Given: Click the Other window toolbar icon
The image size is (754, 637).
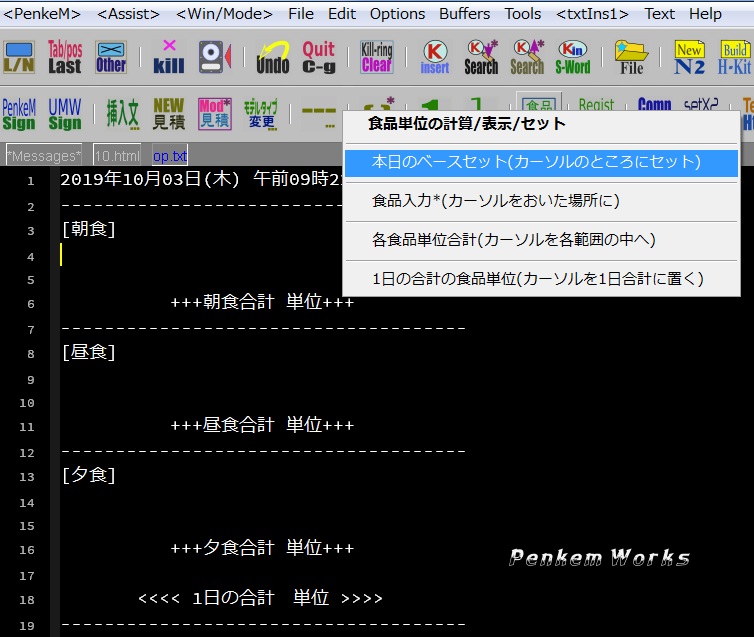Looking at the screenshot, I should click(x=111, y=57).
